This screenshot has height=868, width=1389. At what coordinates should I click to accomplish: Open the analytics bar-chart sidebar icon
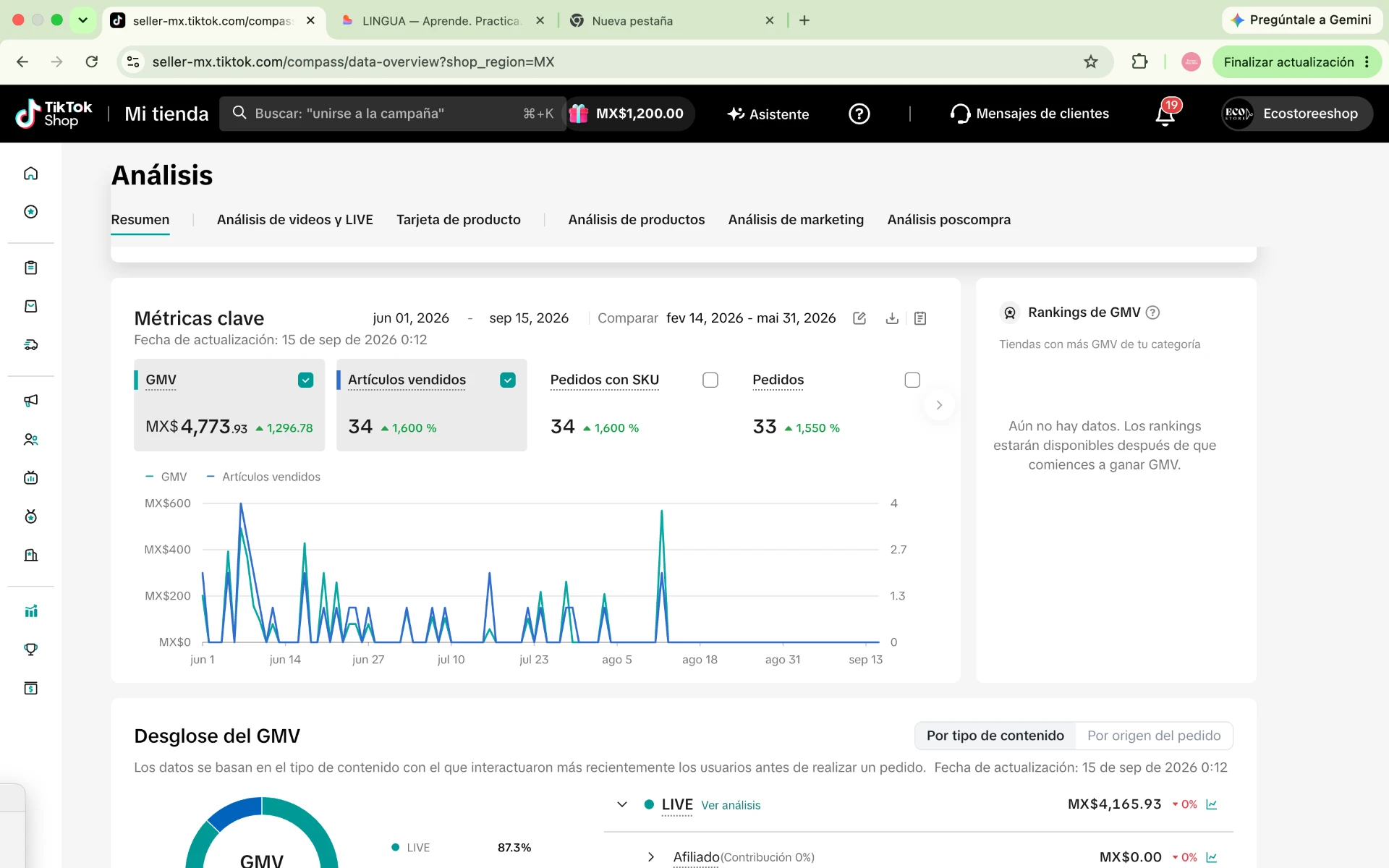coord(30,611)
